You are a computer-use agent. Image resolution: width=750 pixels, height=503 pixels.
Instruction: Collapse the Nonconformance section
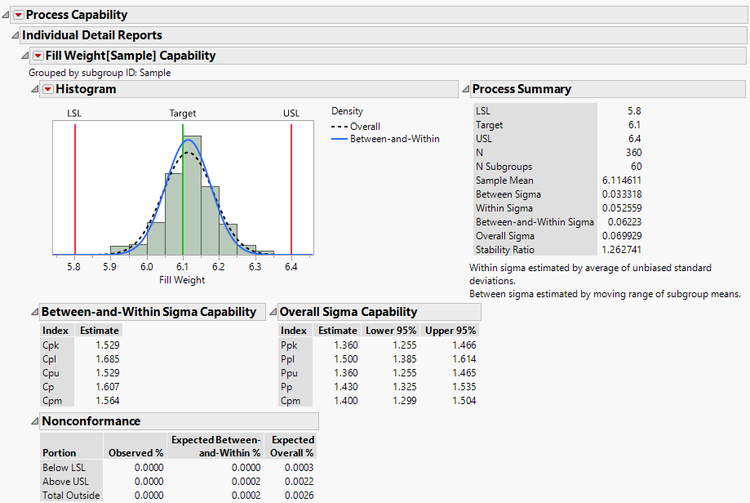click(35, 422)
